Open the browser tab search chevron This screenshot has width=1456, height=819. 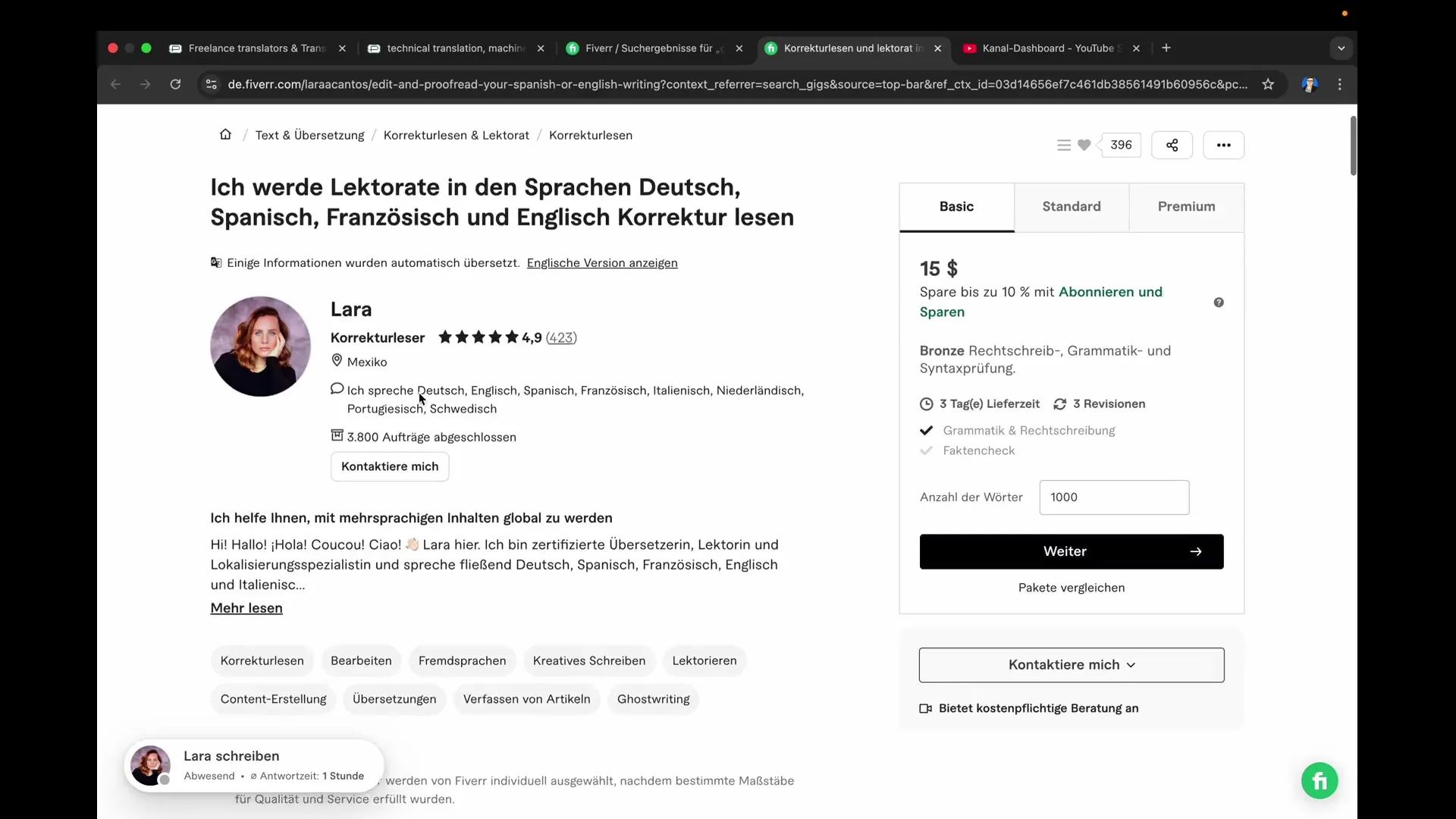click(1341, 48)
